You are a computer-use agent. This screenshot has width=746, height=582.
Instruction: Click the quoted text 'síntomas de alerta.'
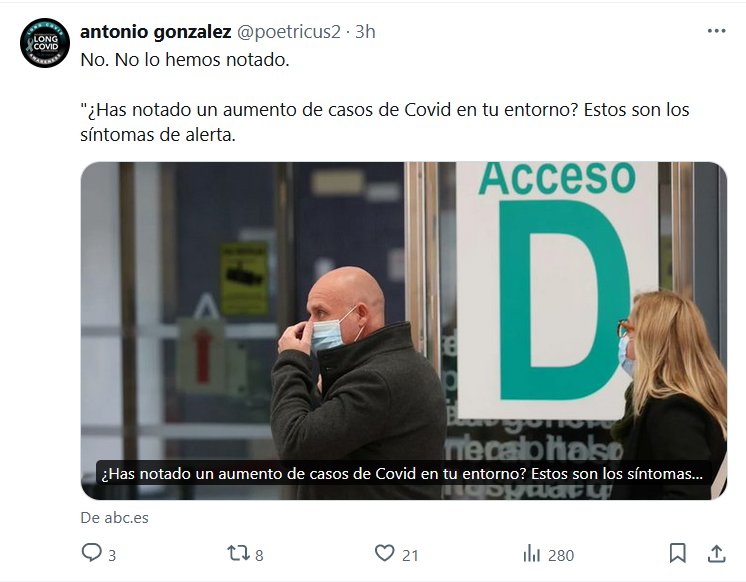158,135
